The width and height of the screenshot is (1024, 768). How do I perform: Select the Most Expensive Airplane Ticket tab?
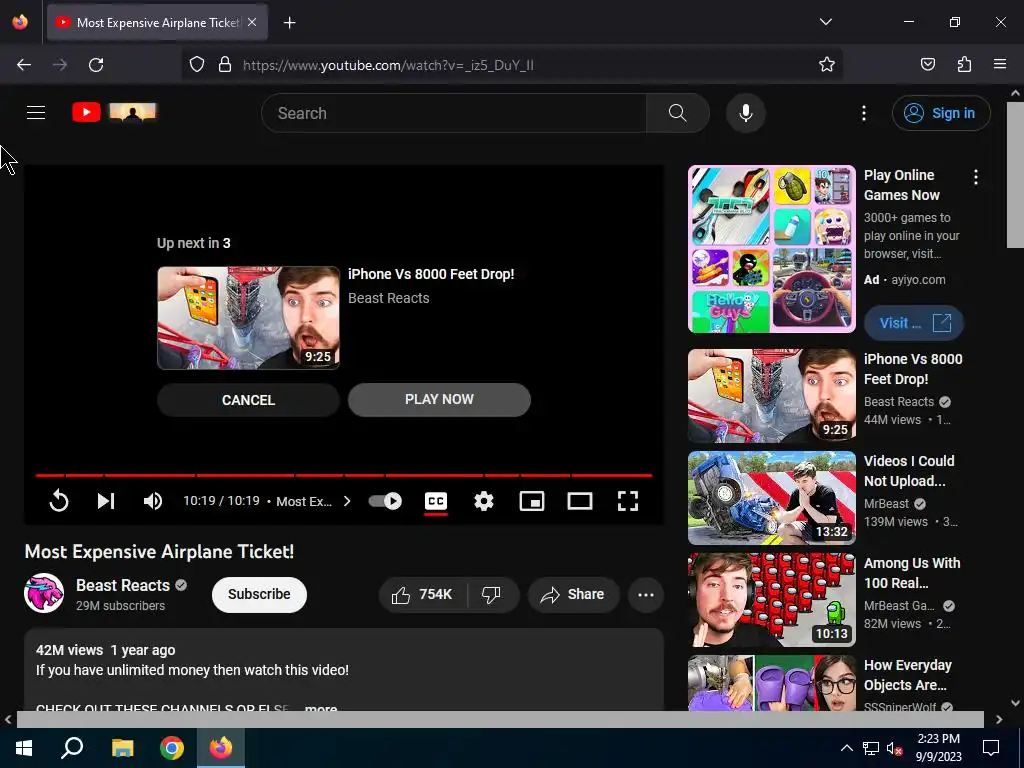[x=157, y=22]
